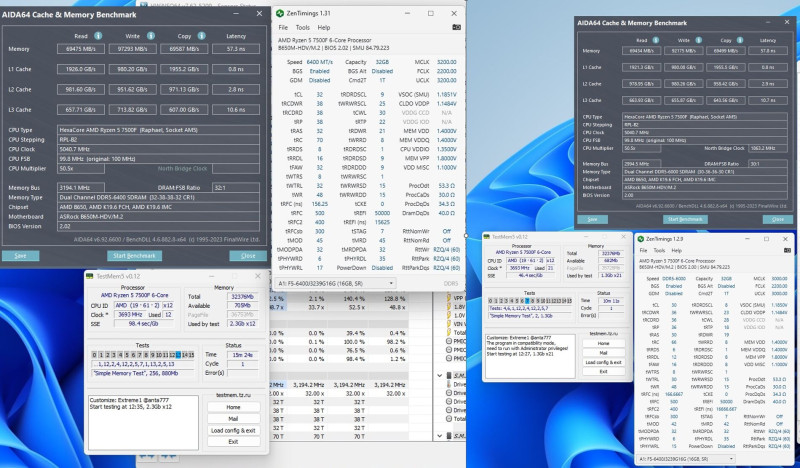Take screenshot with ZenTimings 1.31 camera icon
The image size is (800, 468).
(456, 27)
